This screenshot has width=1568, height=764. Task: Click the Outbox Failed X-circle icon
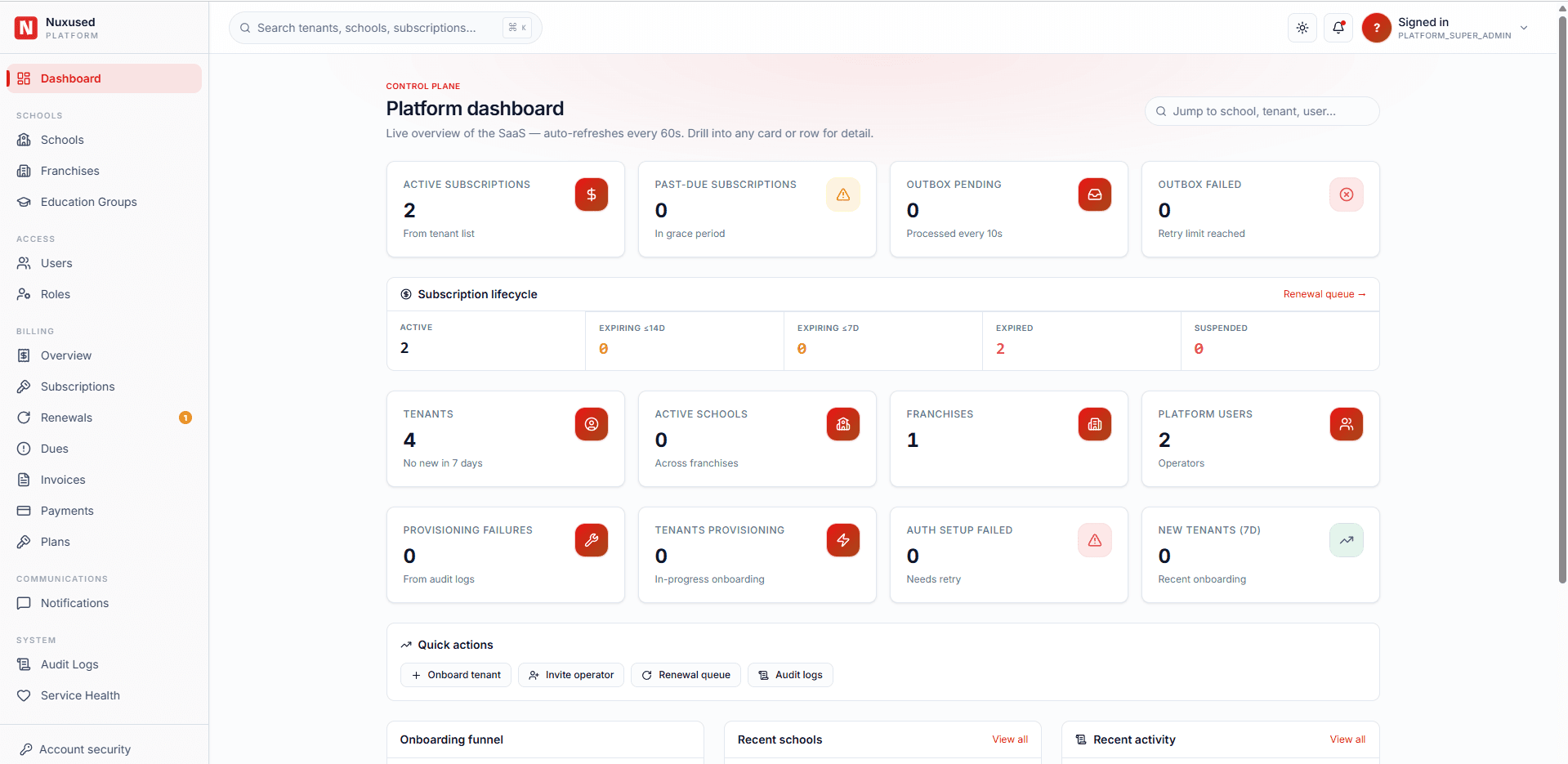1347,194
